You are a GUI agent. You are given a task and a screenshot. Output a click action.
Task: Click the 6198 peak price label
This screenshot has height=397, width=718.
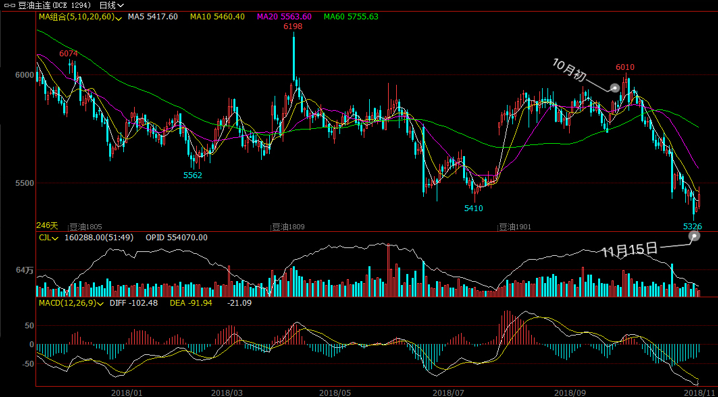click(293, 27)
